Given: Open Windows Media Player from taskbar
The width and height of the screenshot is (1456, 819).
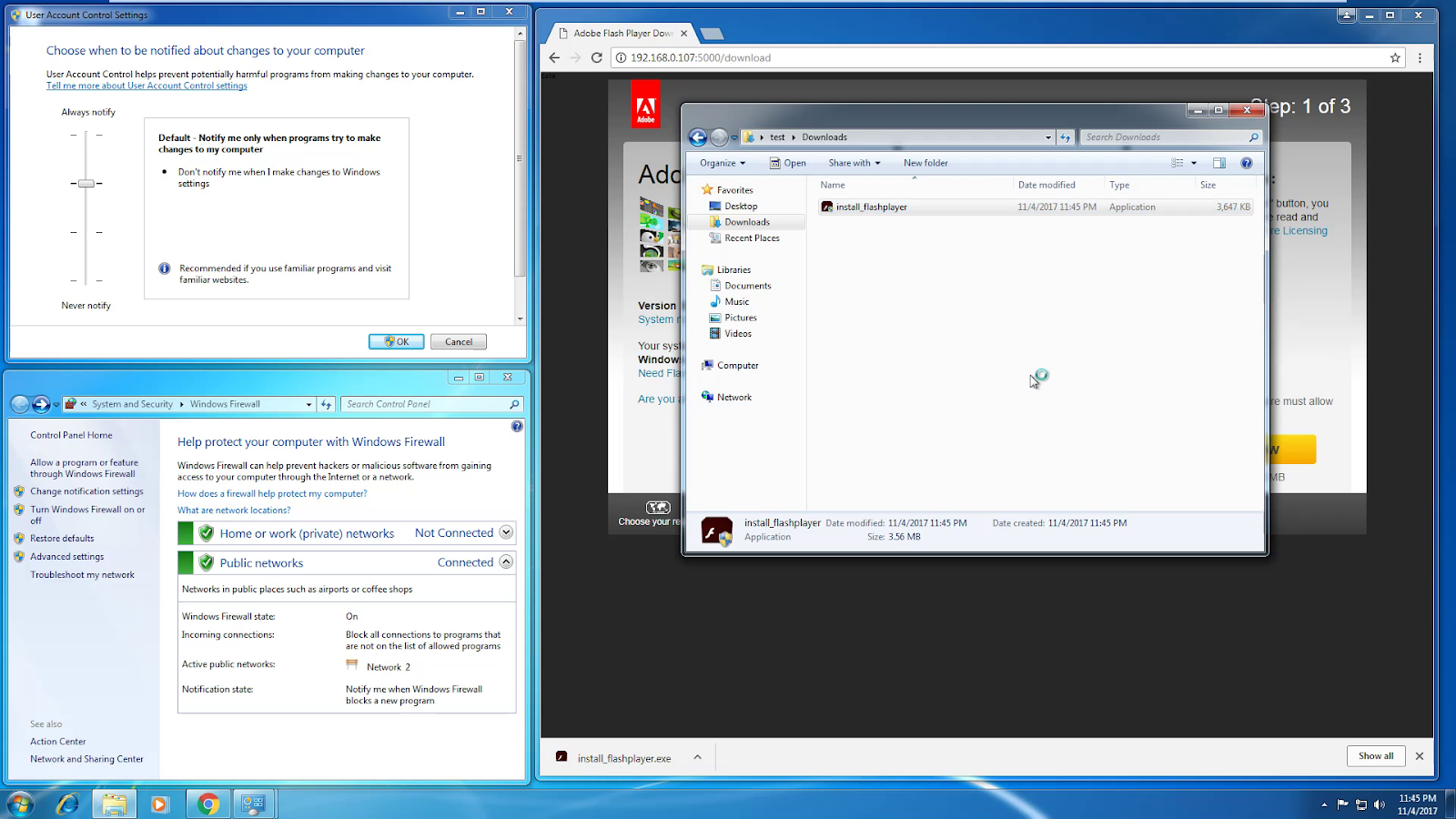Looking at the screenshot, I should tap(159, 804).
